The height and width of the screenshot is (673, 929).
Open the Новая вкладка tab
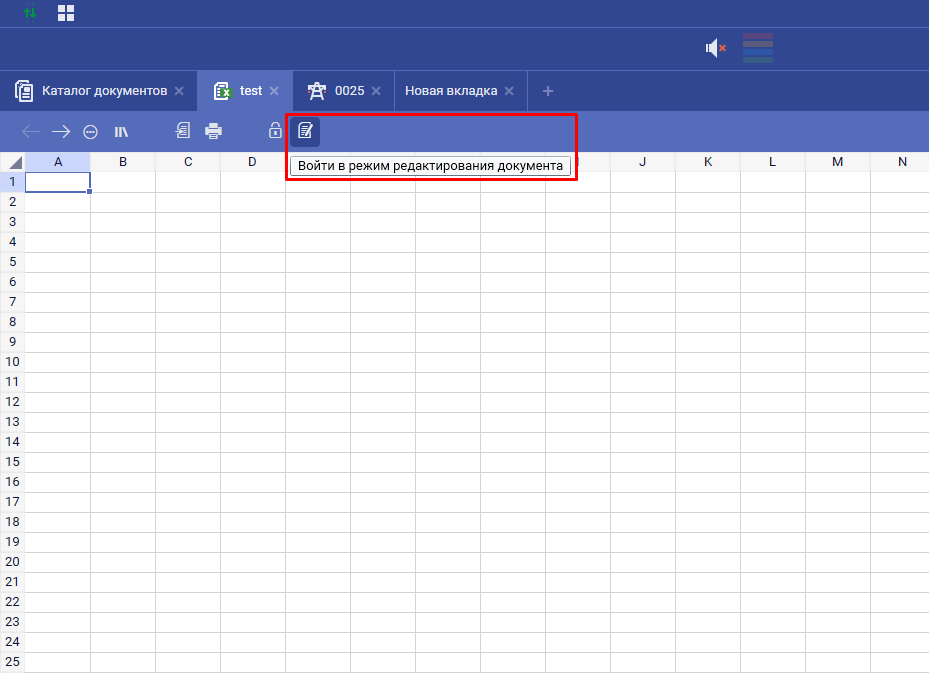pos(450,91)
